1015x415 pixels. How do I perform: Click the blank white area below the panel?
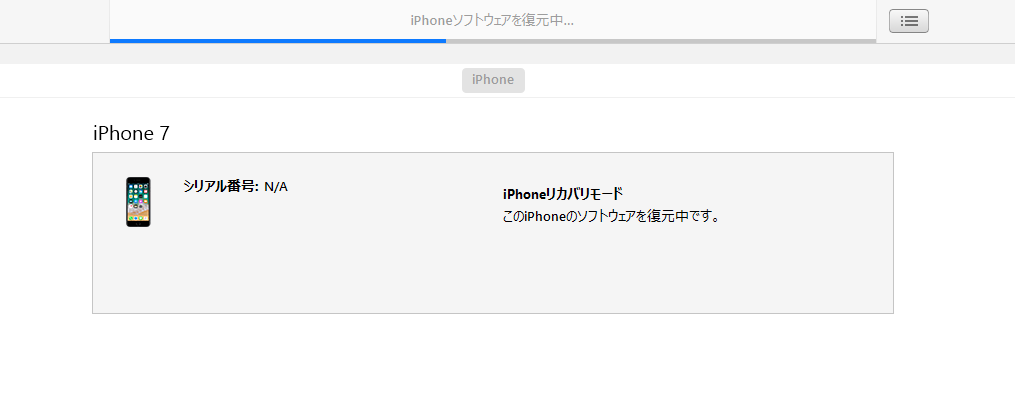[x=492, y=366]
